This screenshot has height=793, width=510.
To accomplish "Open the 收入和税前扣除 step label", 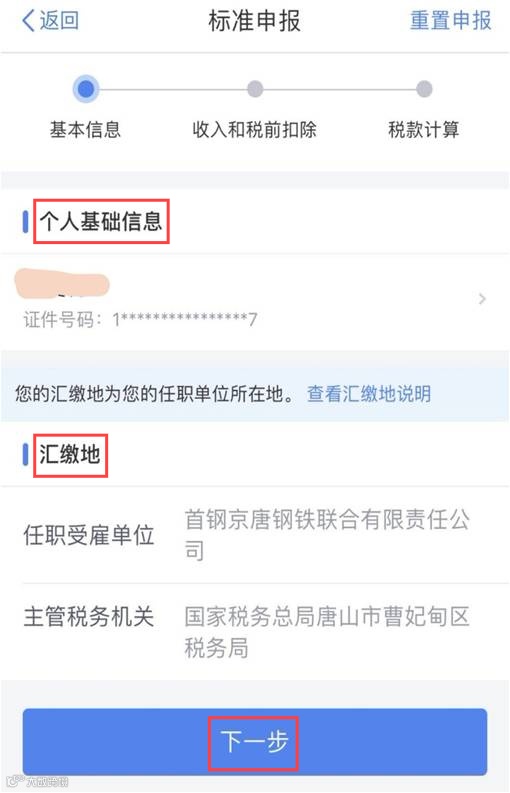I will click(x=254, y=130).
